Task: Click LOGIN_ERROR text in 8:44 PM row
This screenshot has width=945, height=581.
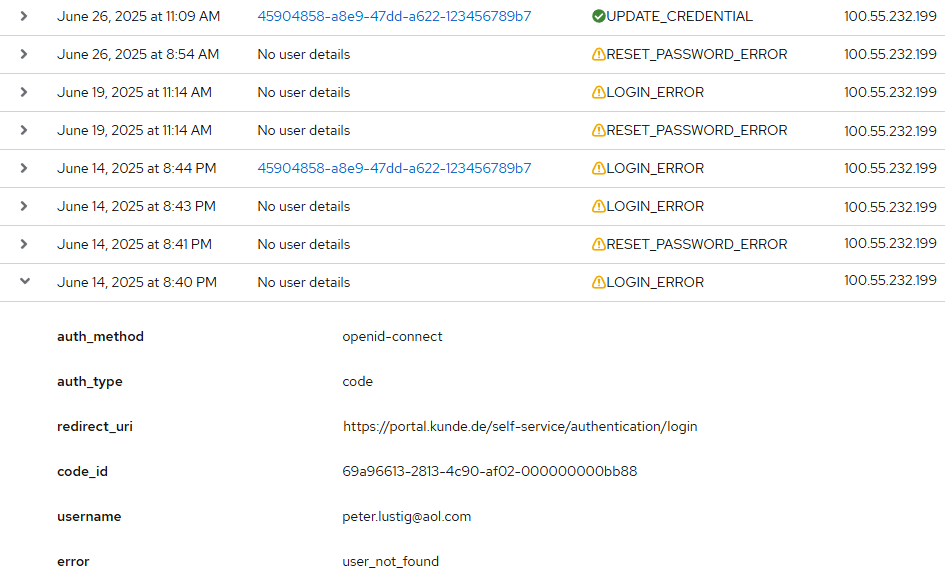Action: [655, 168]
